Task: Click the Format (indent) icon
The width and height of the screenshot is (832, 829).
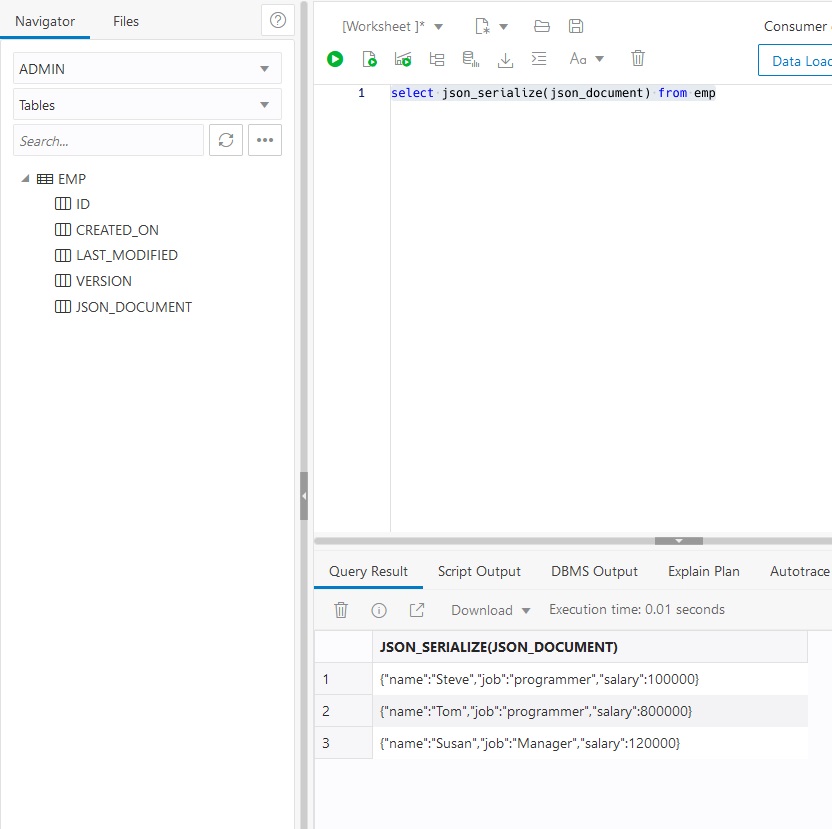Action: click(x=539, y=58)
